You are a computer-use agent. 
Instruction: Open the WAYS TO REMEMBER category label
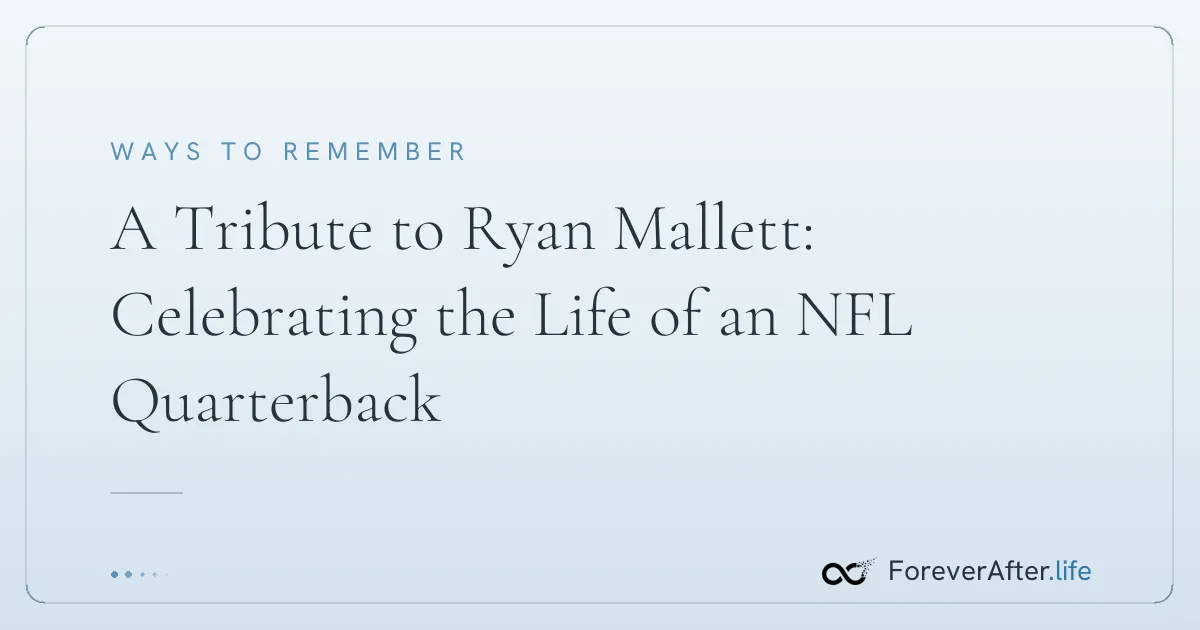click(x=288, y=152)
